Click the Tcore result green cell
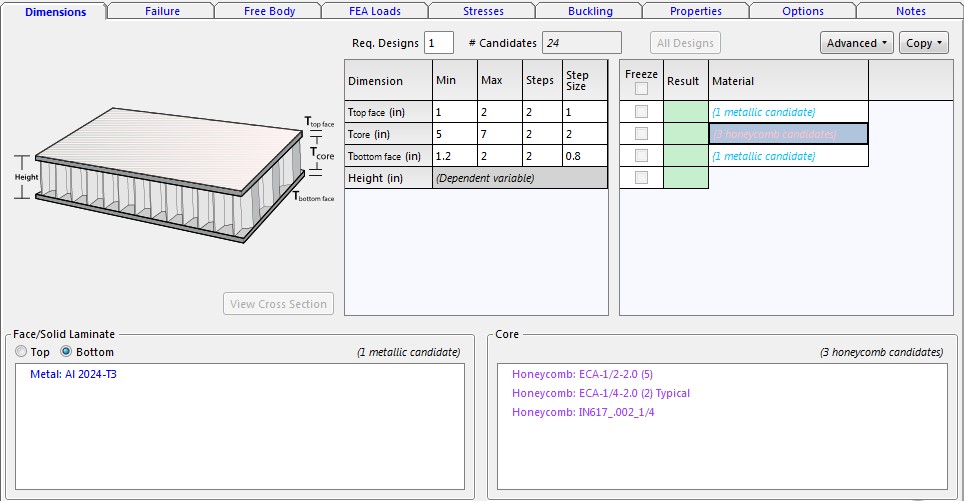Viewport: 964px width, 501px height. coord(685,134)
